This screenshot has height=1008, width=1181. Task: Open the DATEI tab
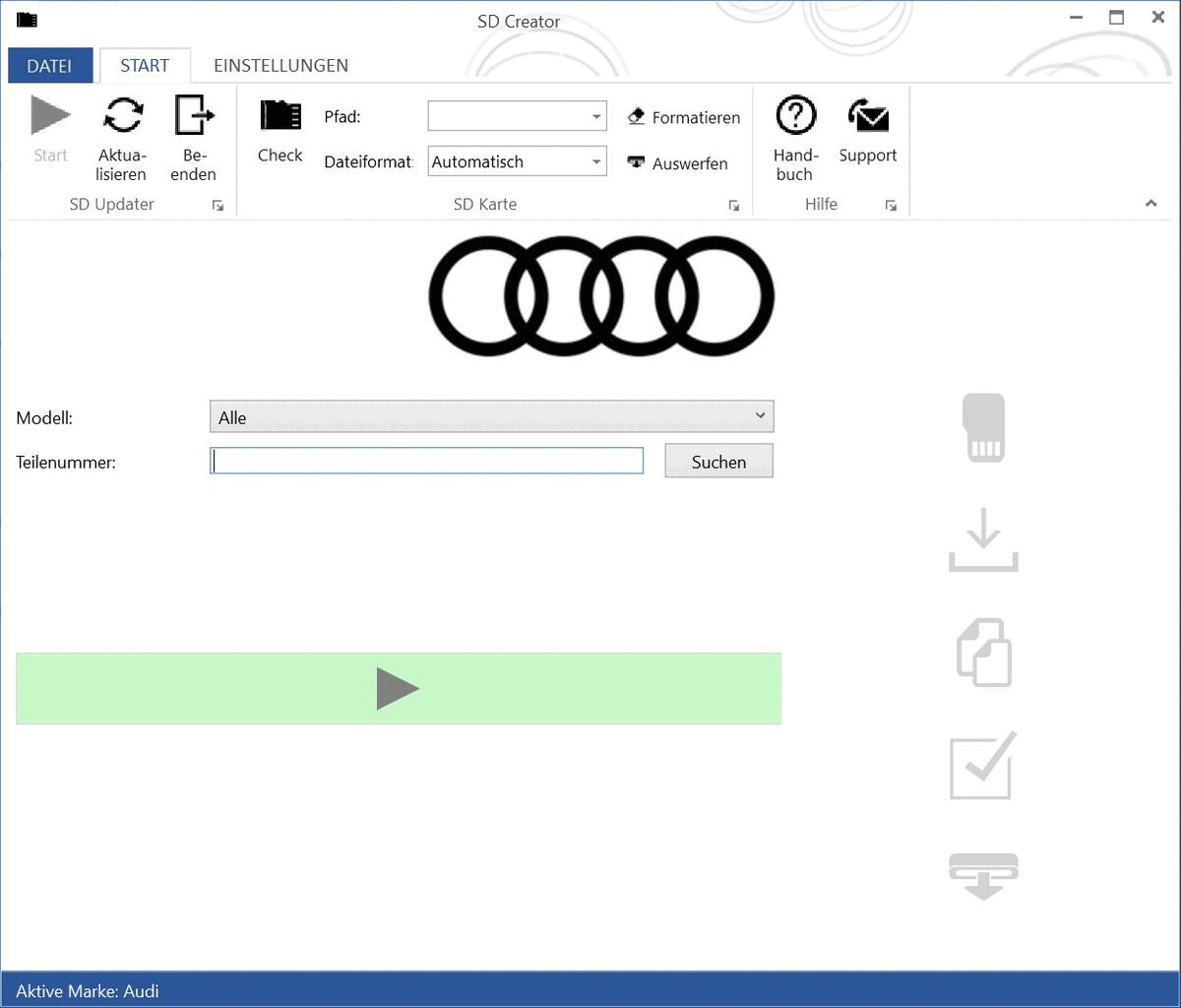(49, 66)
